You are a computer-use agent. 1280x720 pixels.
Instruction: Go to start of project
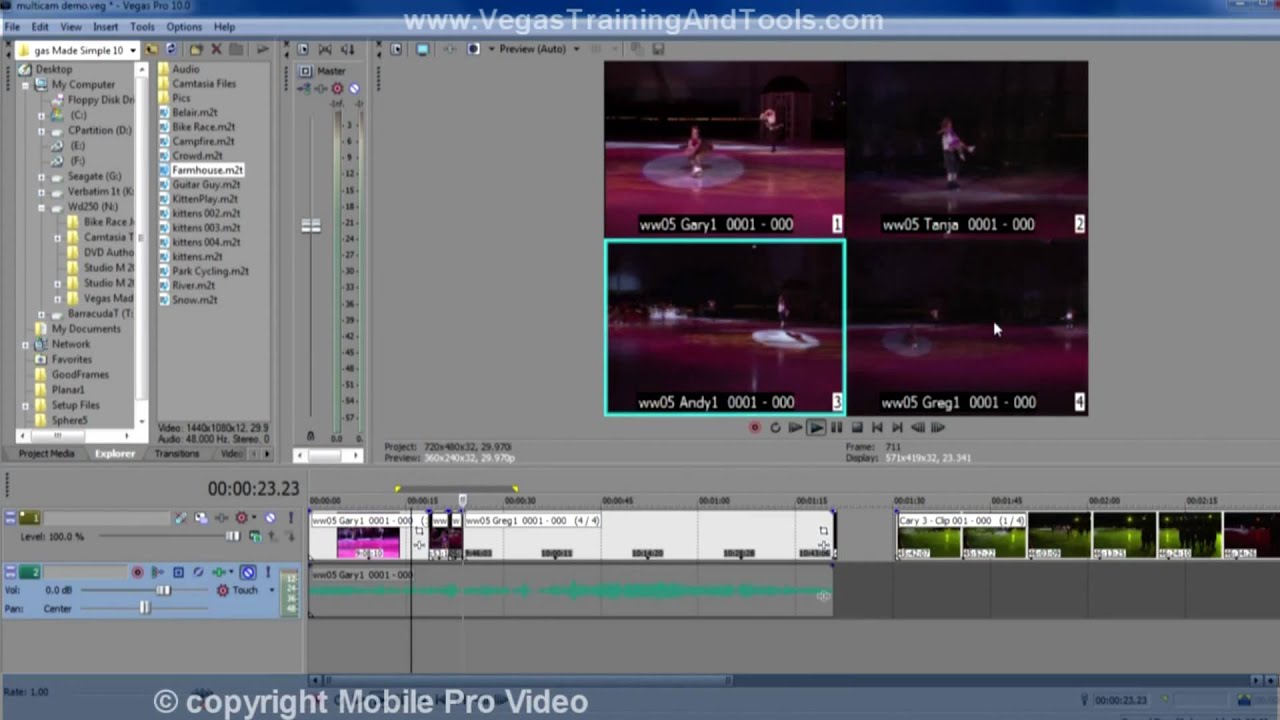(x=877, y=427)
